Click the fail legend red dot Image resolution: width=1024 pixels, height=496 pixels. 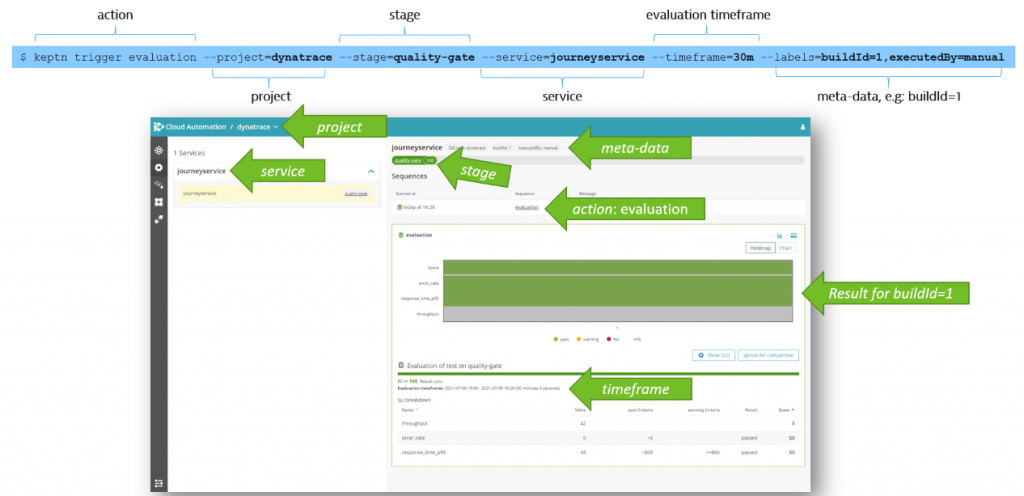(608, 339)
